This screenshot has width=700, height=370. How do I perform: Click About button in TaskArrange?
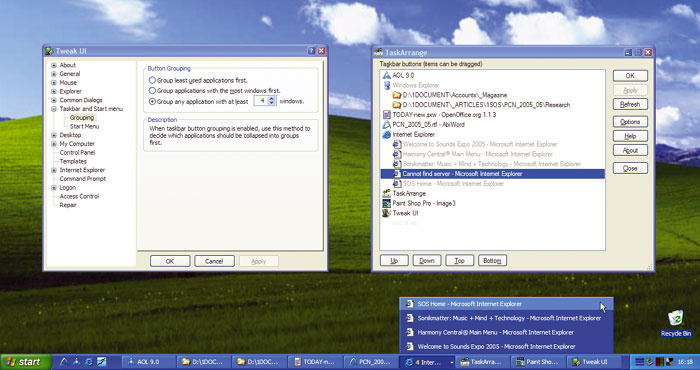tap(630, 150)
